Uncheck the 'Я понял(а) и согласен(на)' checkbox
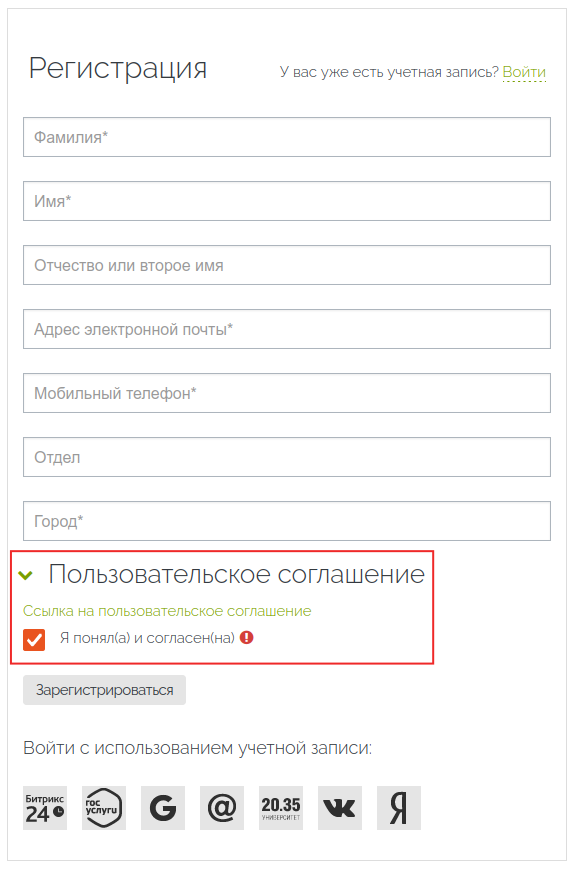 point(34,640)
